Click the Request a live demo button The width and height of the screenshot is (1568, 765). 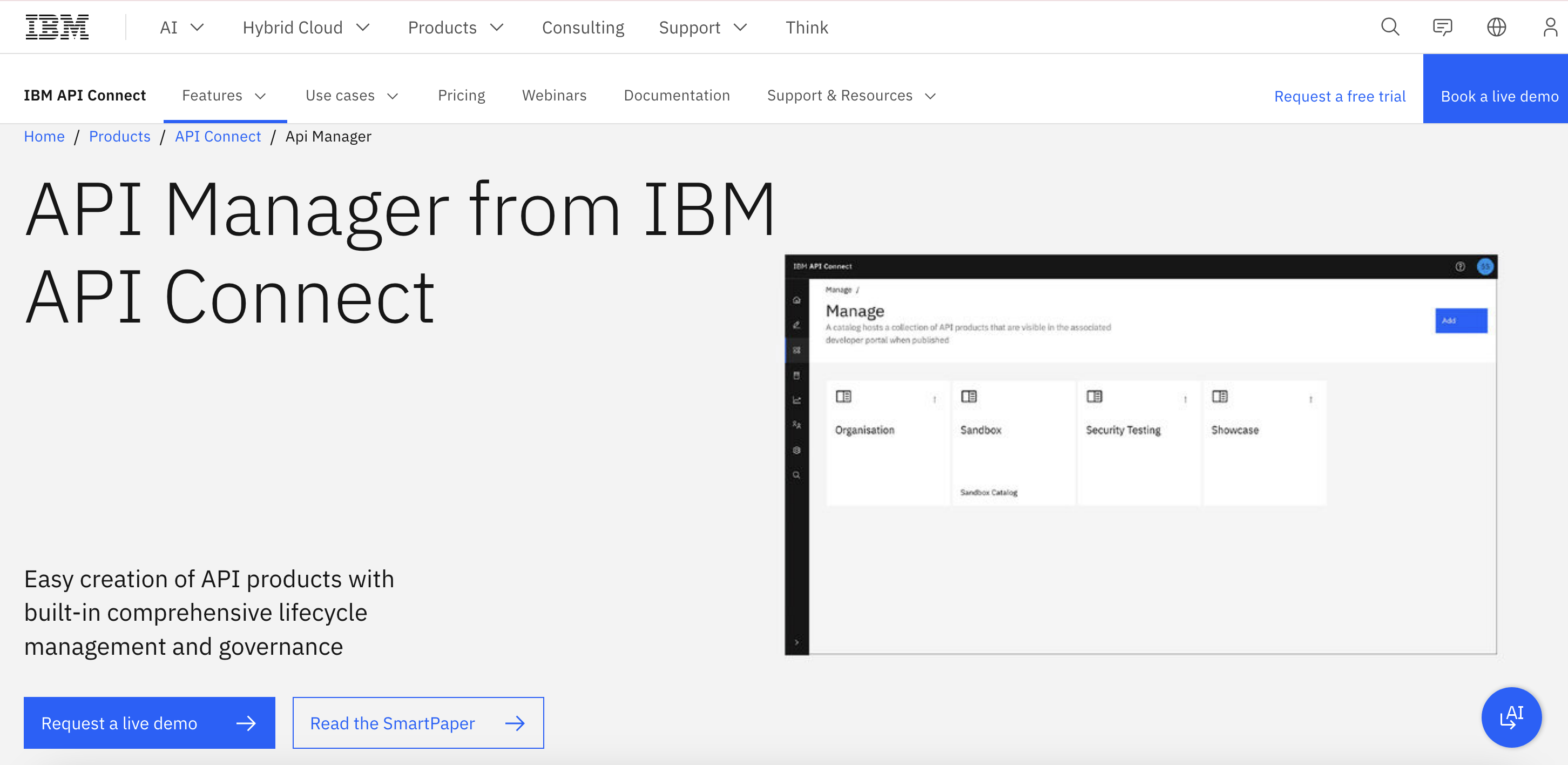pyautogui.click(x=149, y=723)
